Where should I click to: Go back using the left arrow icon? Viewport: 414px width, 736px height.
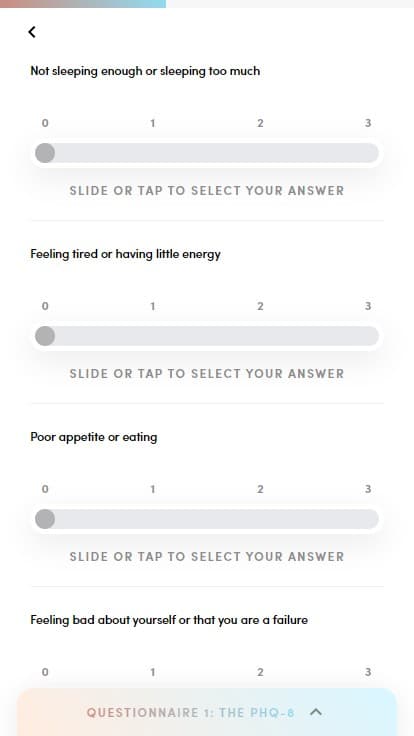tap(31, 32)
